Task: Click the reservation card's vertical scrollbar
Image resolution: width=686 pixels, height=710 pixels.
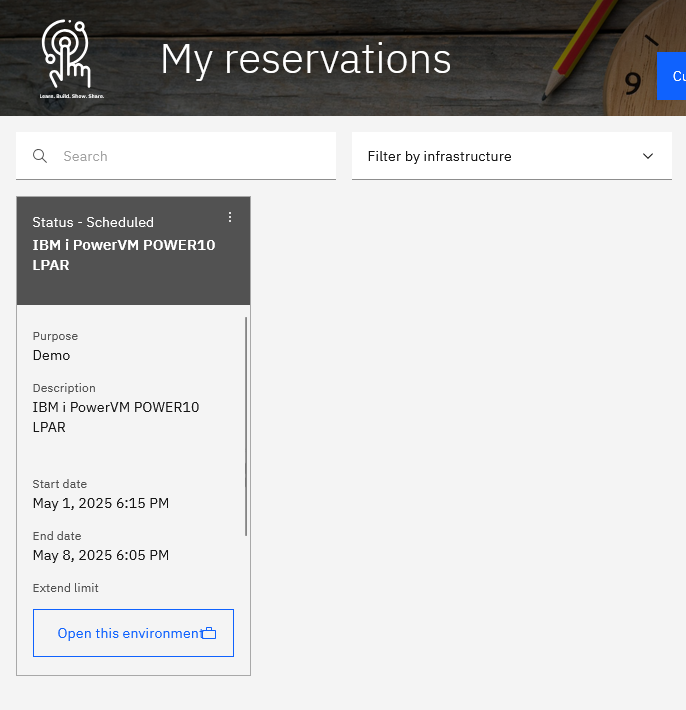Action: [x=246, y=426]
